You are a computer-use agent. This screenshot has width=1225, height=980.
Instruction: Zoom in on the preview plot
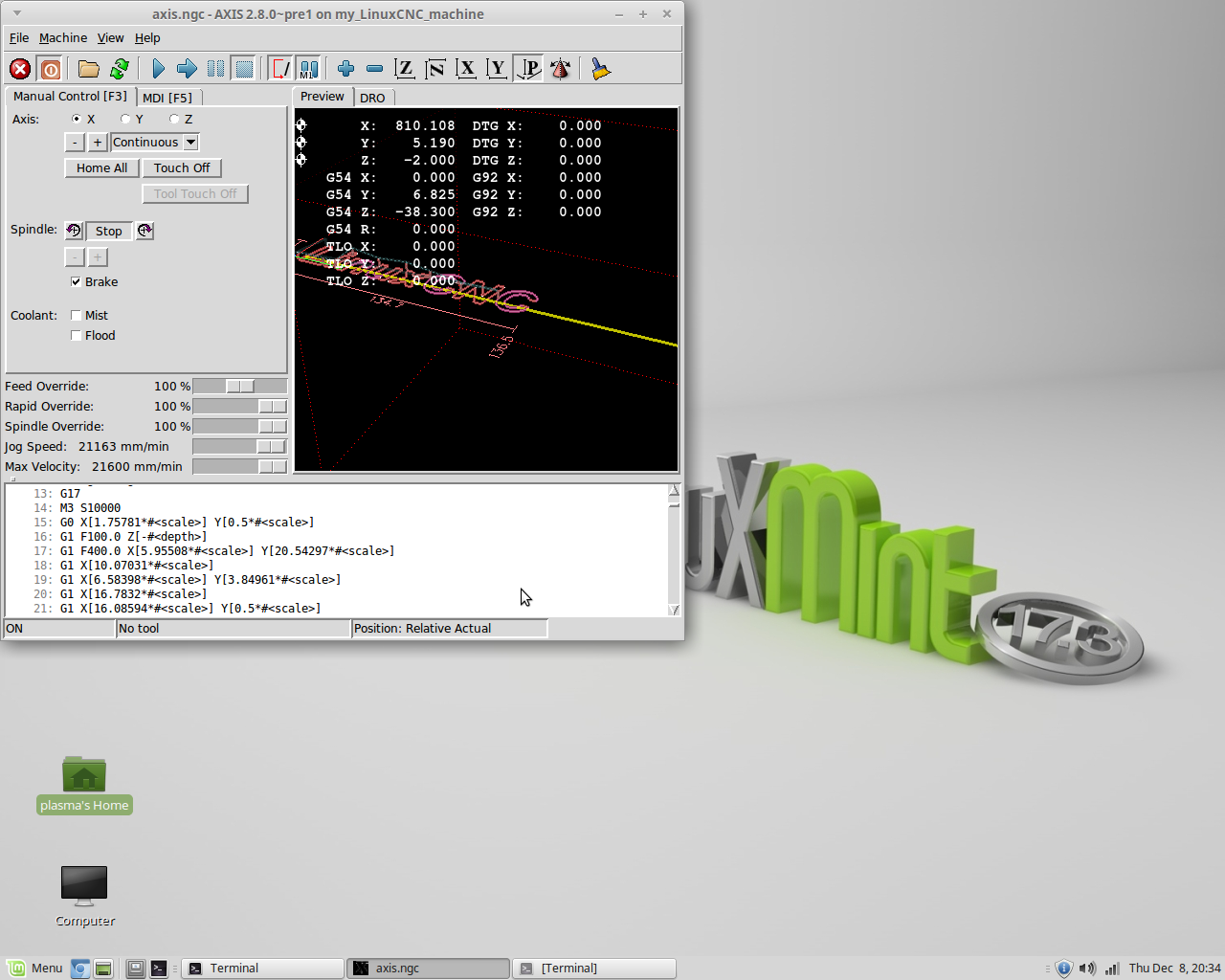coord(345,68)
